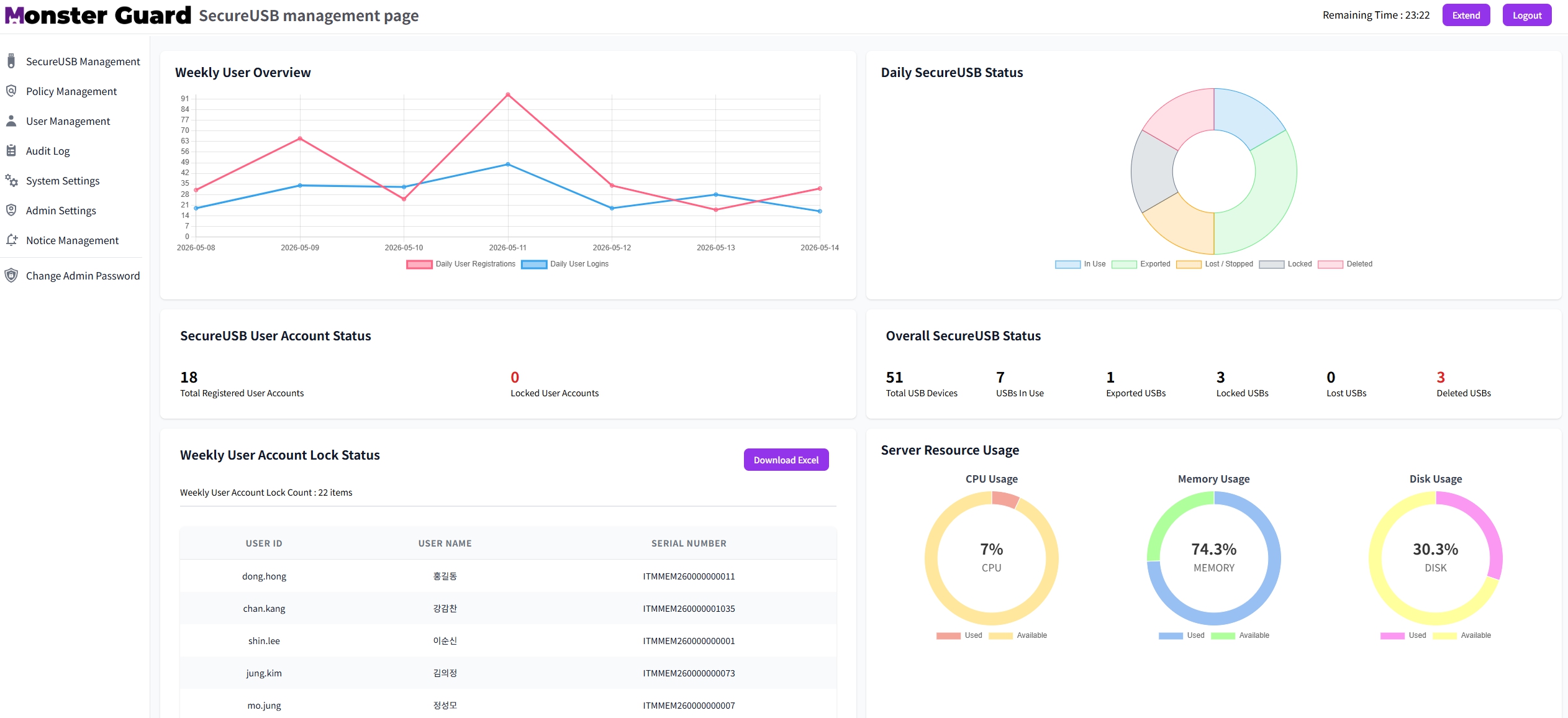Download the lock status Excel file
Viewport: 1568px width, 718px height.
point(786,460)
